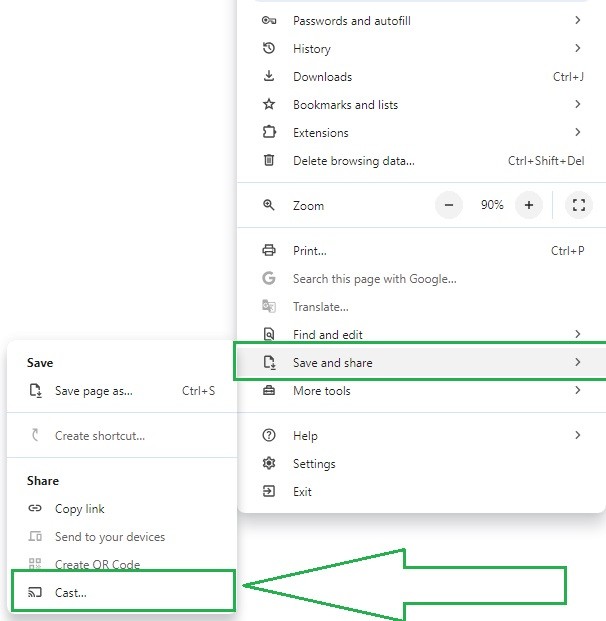Image resolution: width=606 pixels, height=621 pixels.
Task: Open Find and edit
Action: click(421, 334)
